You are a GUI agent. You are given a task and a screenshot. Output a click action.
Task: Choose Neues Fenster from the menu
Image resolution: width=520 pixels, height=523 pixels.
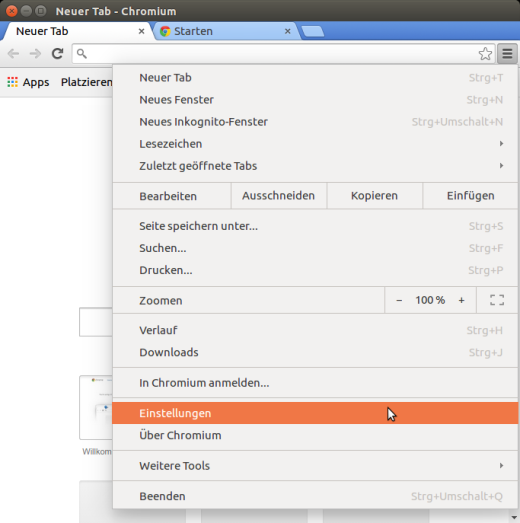click(315, 99)
